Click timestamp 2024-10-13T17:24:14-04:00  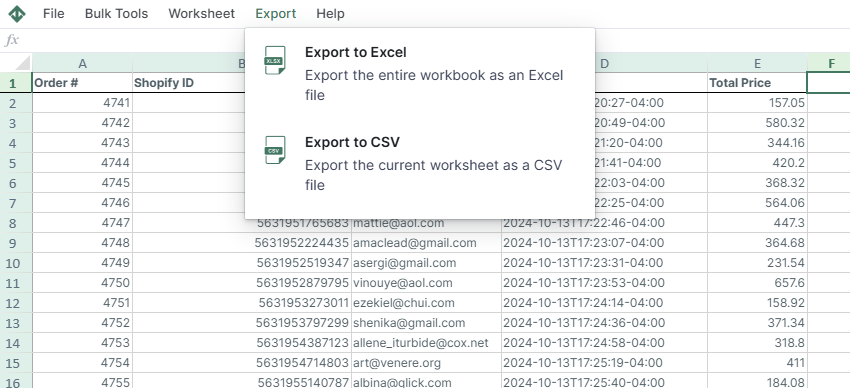(x=604, y=303)
